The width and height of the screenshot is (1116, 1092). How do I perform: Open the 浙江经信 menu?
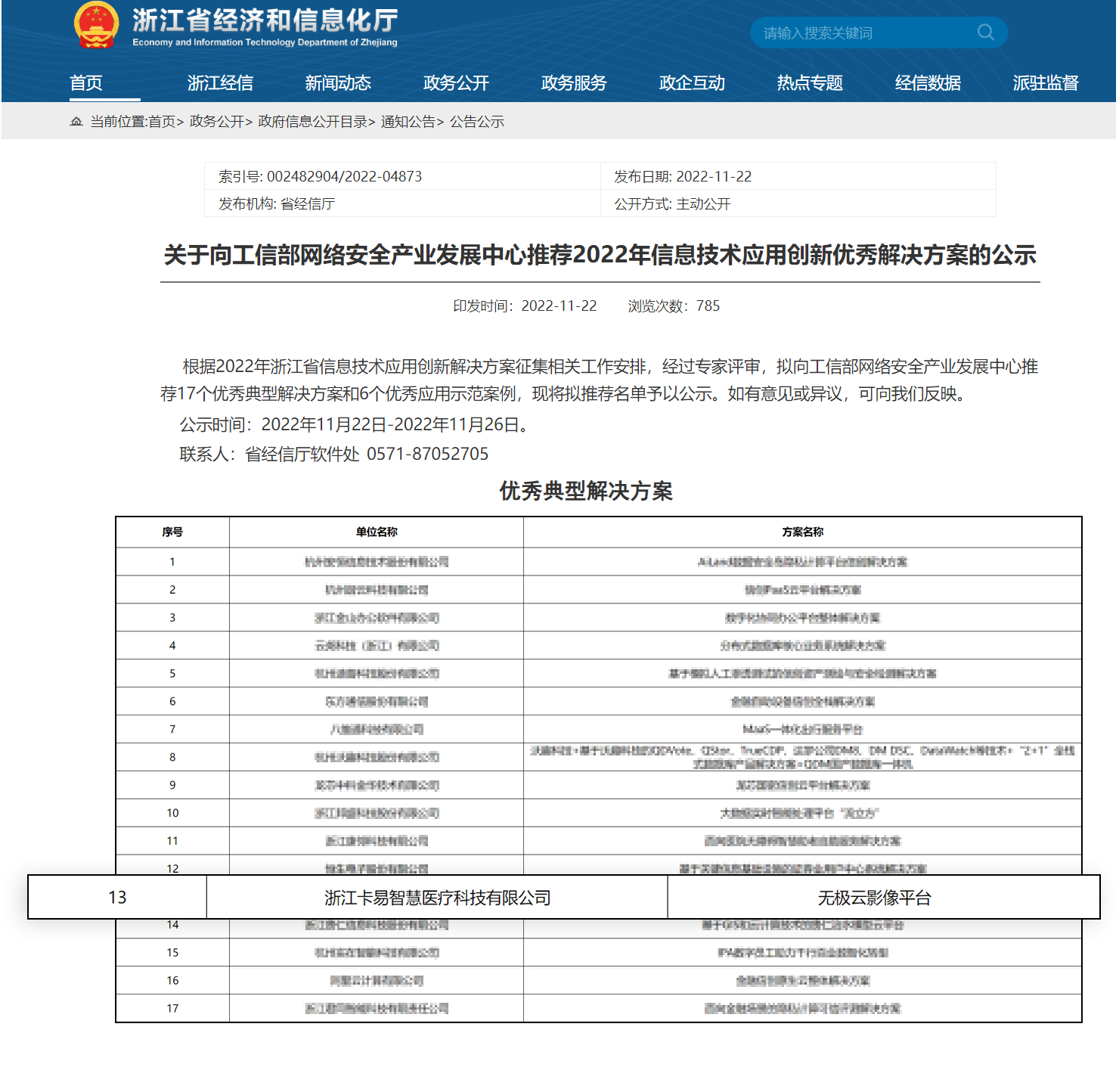point(220,83)
